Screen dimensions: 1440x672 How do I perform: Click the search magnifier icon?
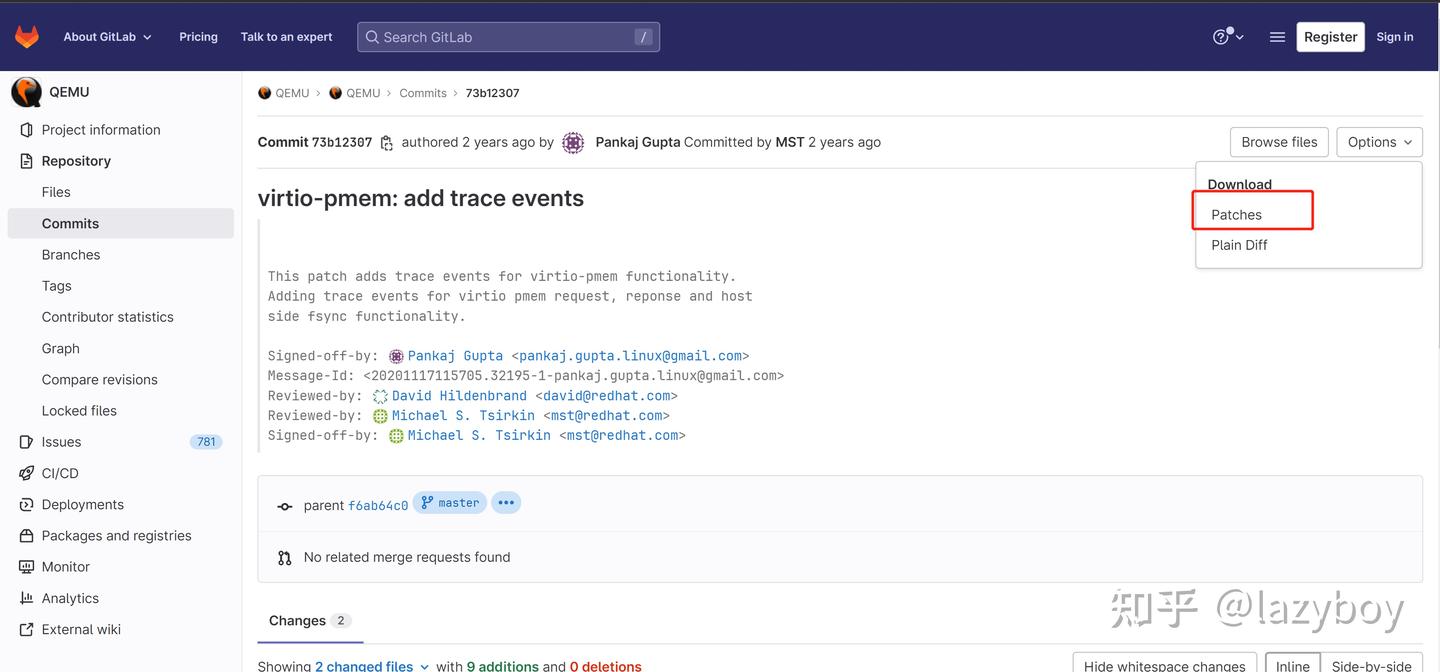(372, 37)
